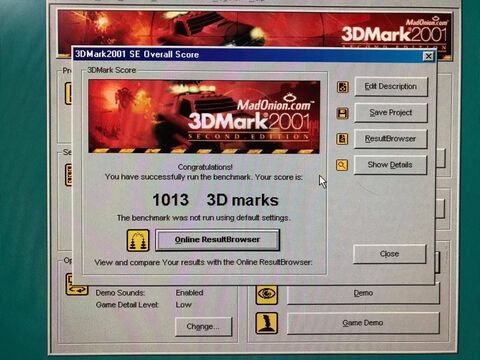Click the main window 3DMark2001 header banner

[x=255, y=30]
